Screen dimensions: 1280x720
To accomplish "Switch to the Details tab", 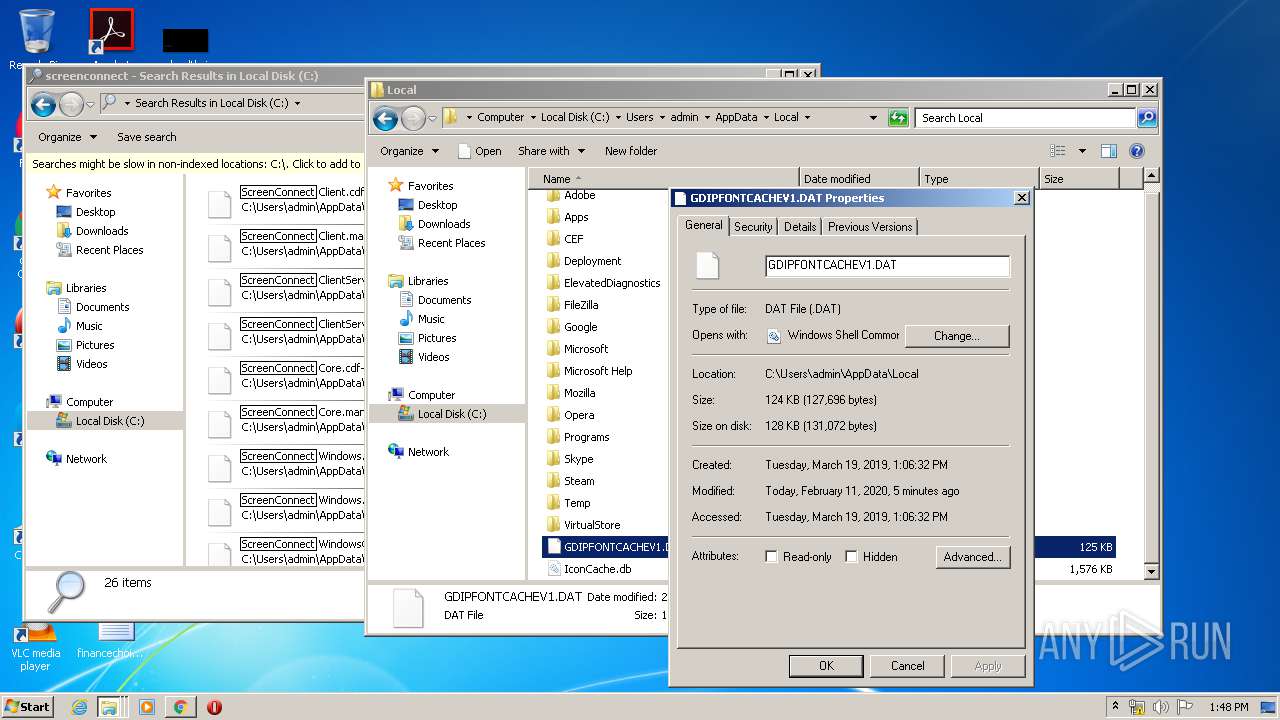I will (800, 227).
